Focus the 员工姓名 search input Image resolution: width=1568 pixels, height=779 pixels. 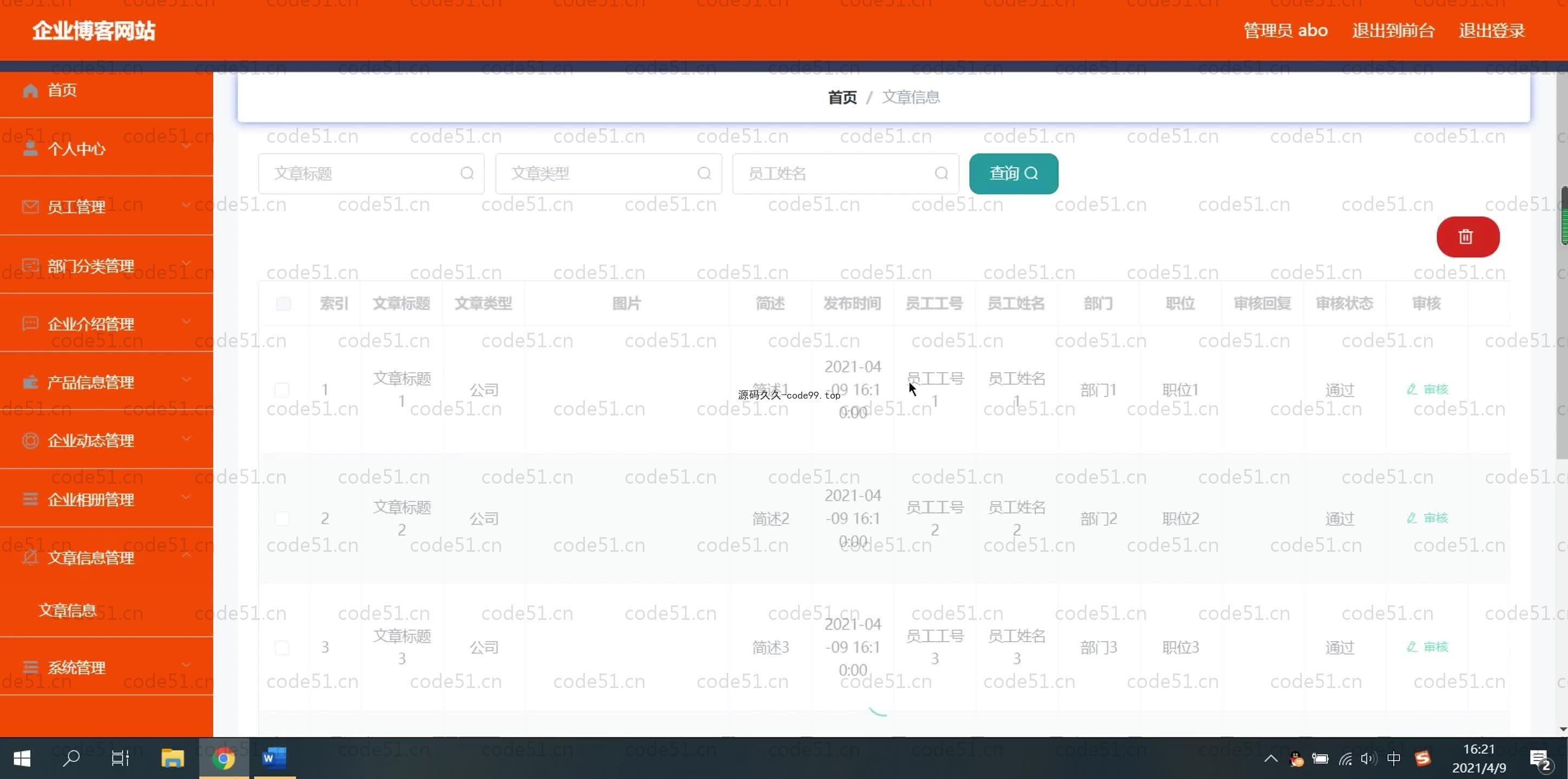pos(846,174)
